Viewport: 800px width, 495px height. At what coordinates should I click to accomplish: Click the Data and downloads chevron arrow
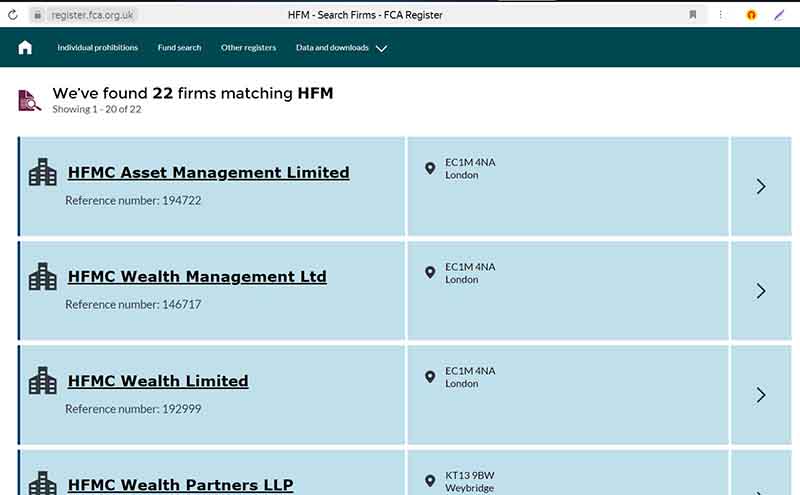click(382, 48)
